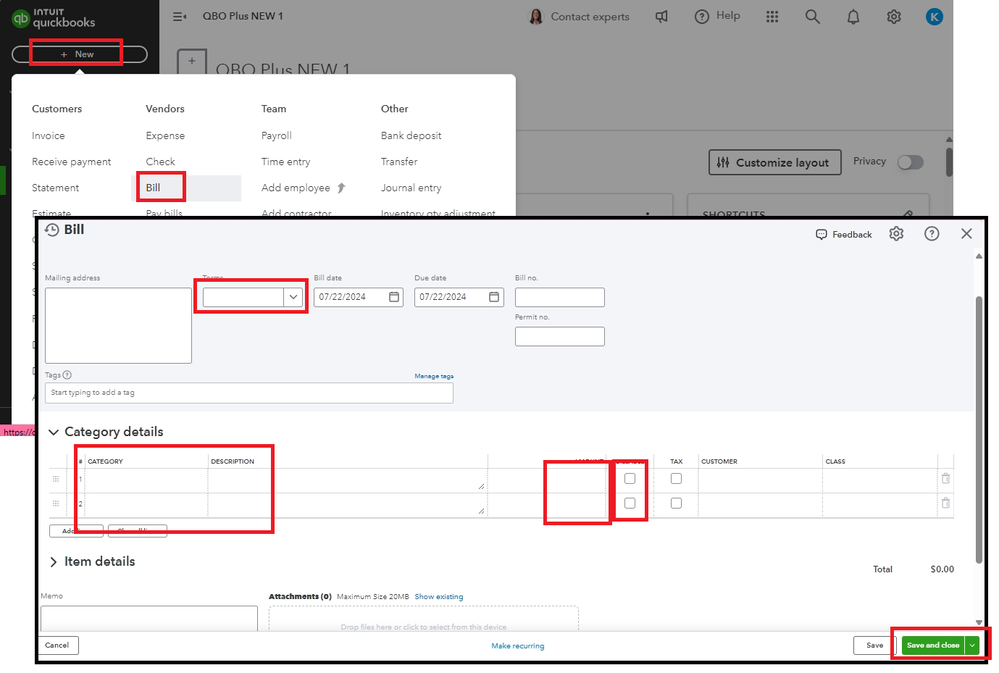
Task: Click the Save and close button
Action: pyautogui.click(x=933, y=645)
